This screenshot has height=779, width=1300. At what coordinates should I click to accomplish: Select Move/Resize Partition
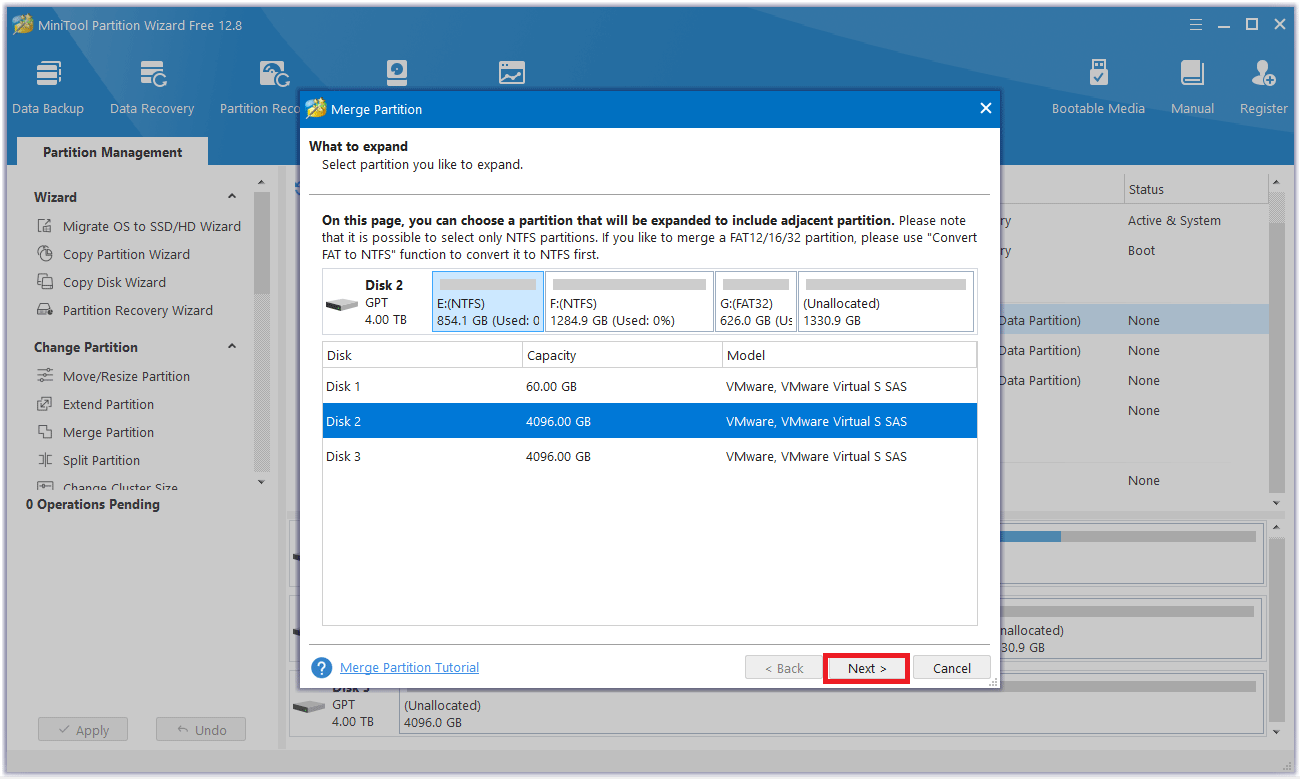(126, 376)
